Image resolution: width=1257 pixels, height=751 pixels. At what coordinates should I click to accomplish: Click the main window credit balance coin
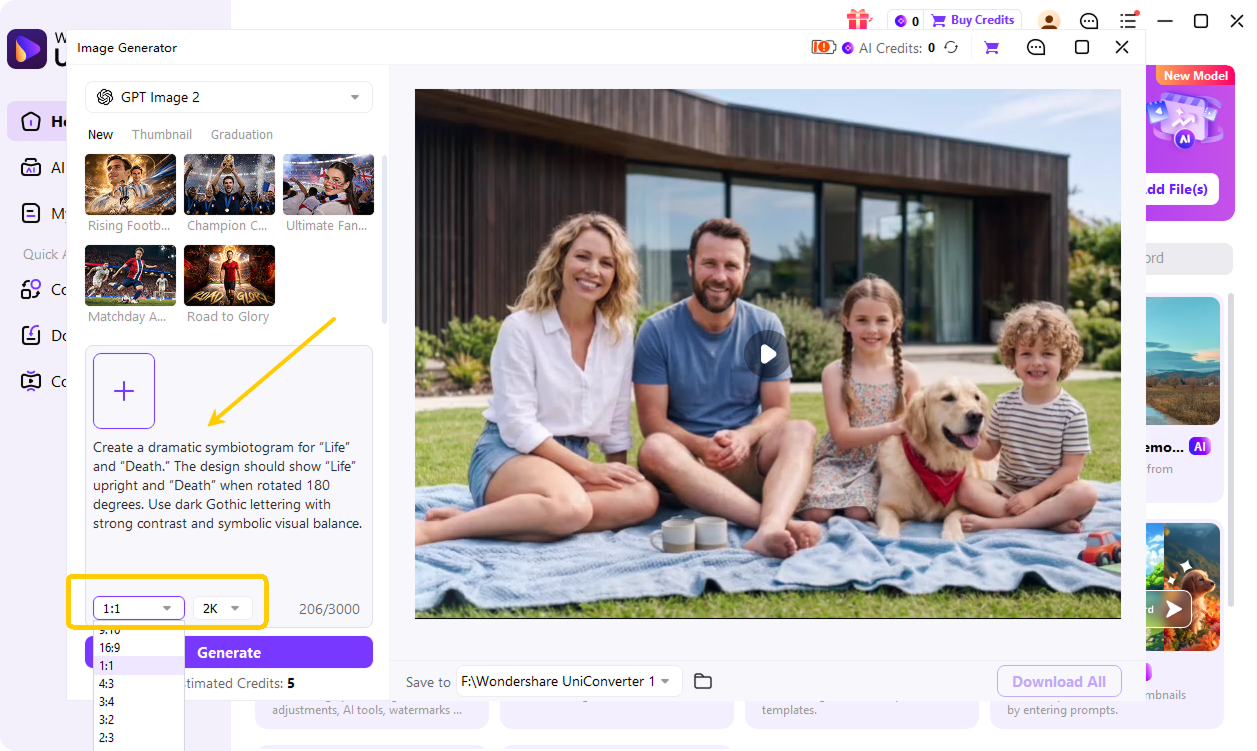pyautogui.click(x=900, y=21)
